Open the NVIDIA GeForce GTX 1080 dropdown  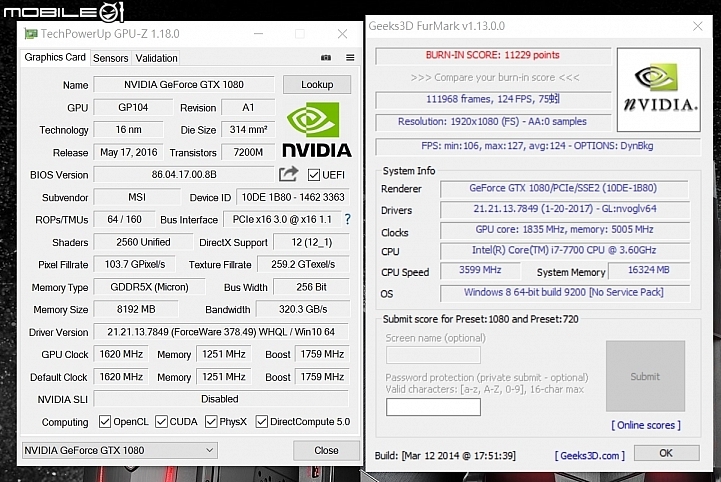click(120, 450)
